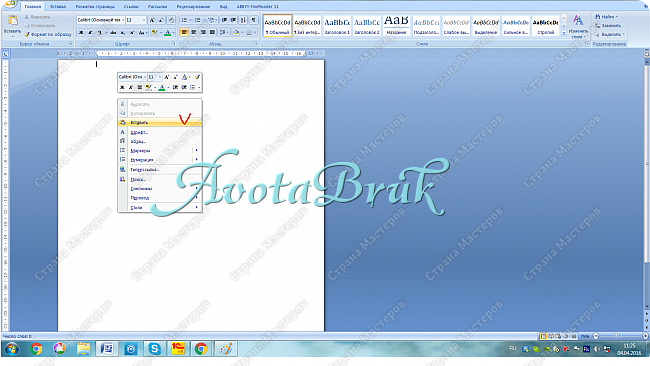Click the Заменить button
Image resolution: width=650 pixels, height=366 pixels.
(x=608, y=26)
